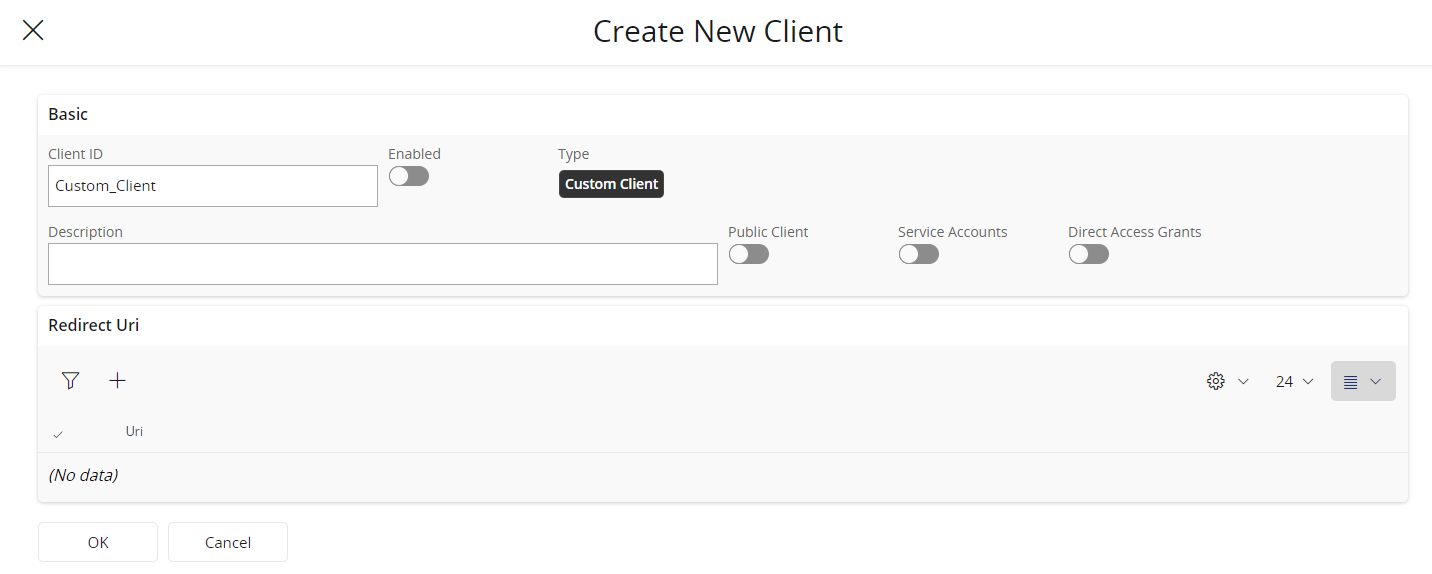
Task: Click the gear settings icon
Action: 1216,381
